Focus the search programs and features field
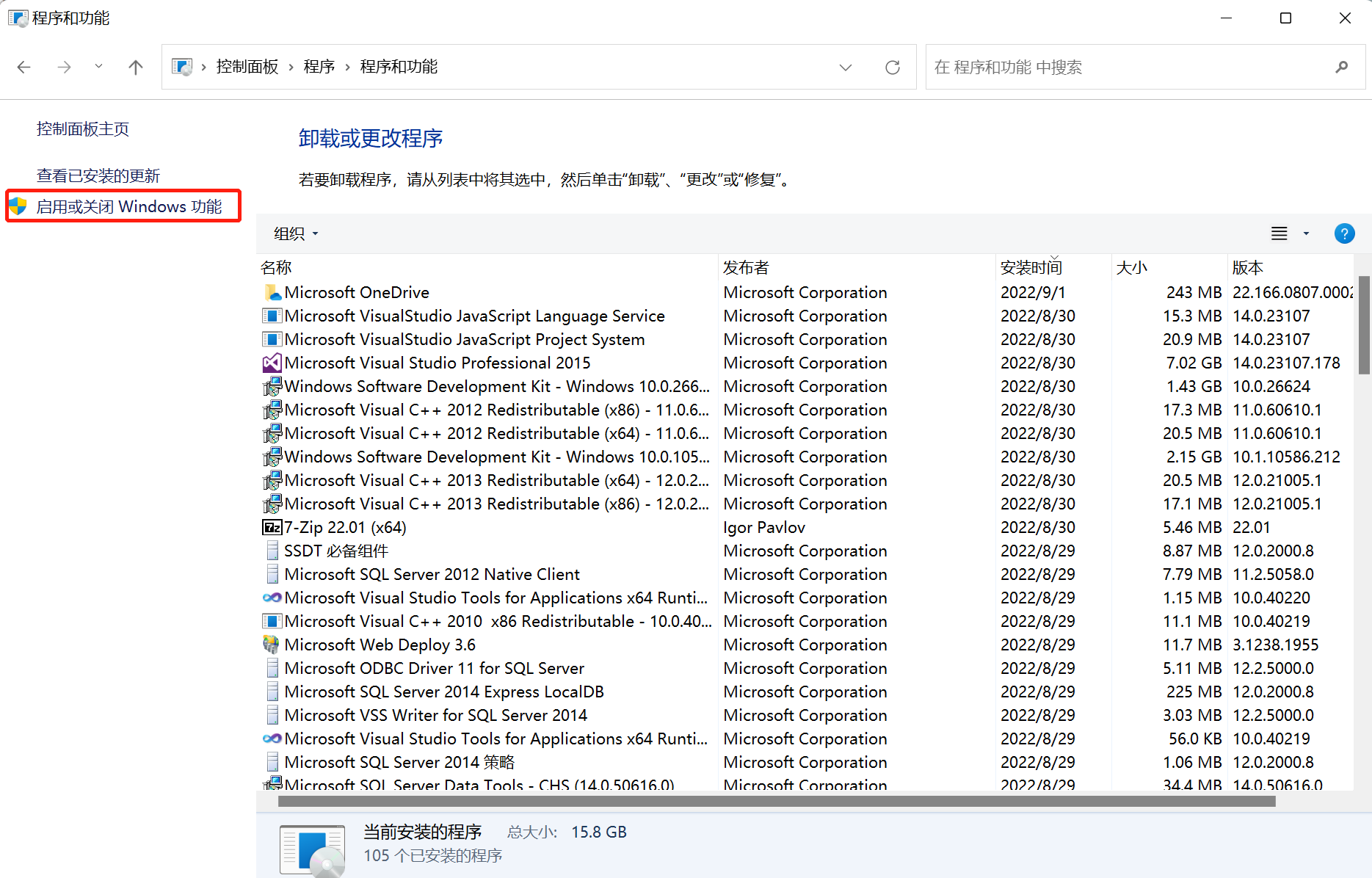The height and width of the screenshot is (878, 1372). [x=1145, y=67]
